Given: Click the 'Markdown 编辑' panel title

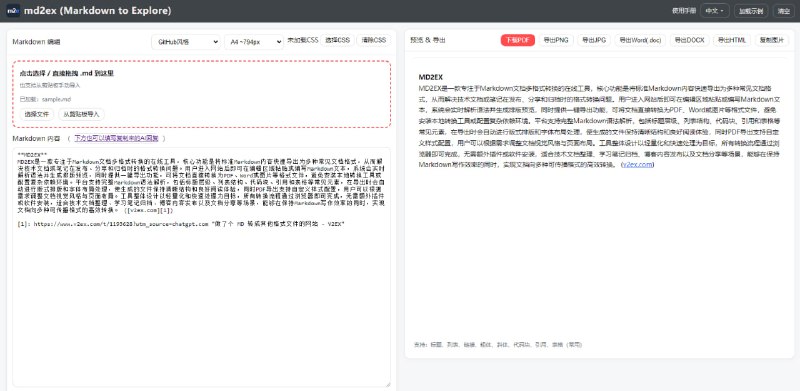Looking at the screenshot, I should coord(36,42).
